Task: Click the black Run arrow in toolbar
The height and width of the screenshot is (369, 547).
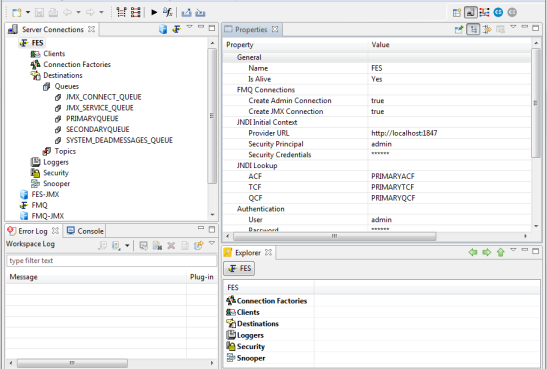Action: [154, 13]
